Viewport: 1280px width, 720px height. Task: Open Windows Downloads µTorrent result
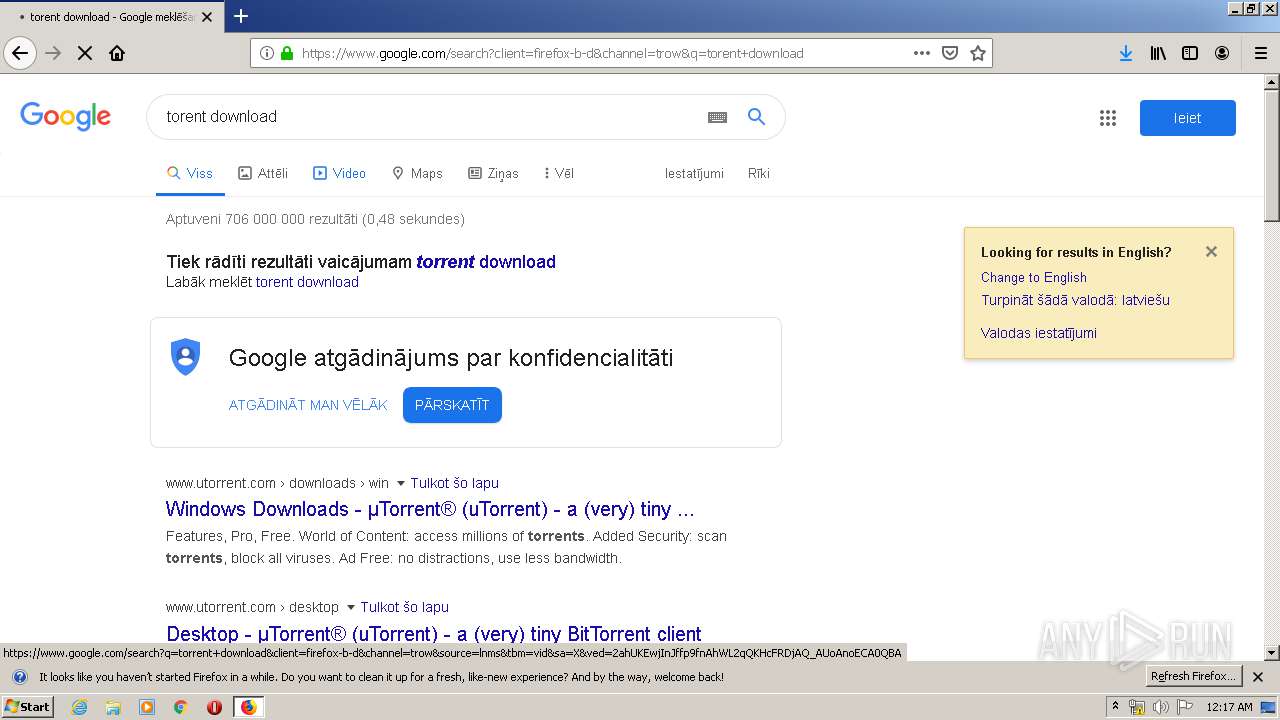pyautogui.click(x=430, y=509)
